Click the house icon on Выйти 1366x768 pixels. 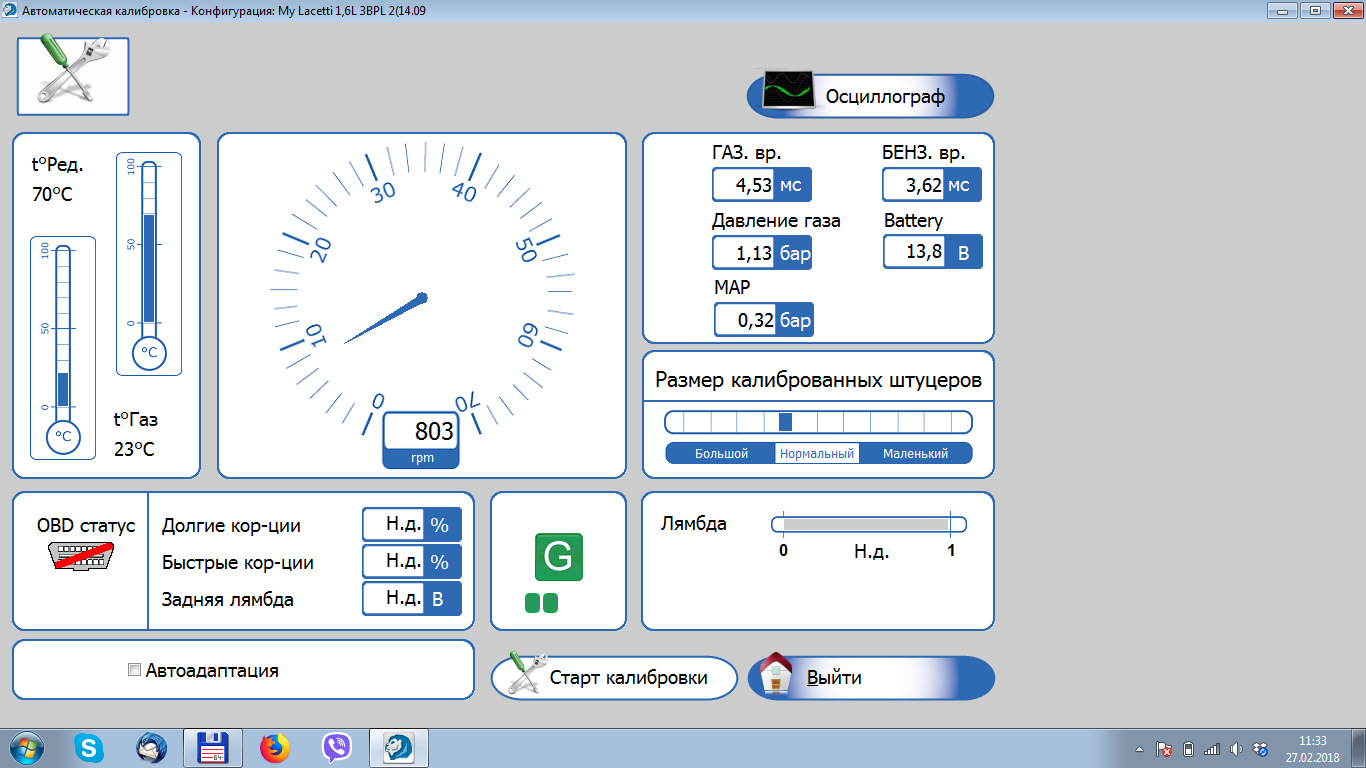(777, 673)
